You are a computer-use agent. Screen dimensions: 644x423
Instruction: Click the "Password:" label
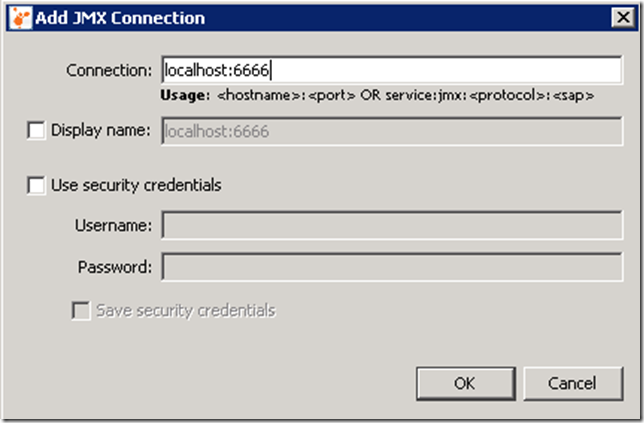pos(114,267)
